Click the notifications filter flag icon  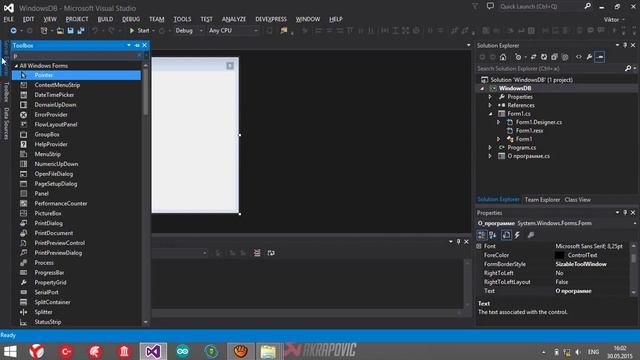click(x=475, y=6)
